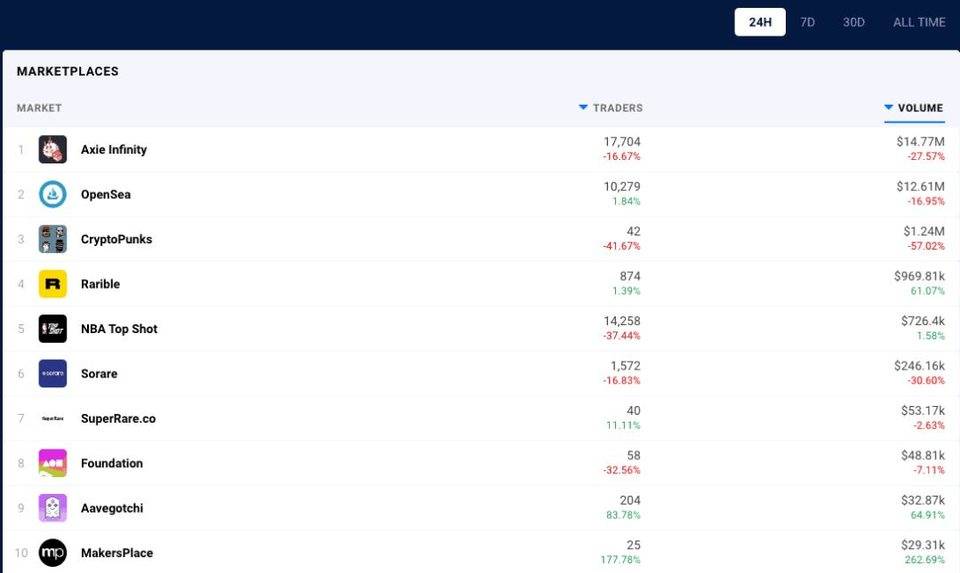This screenshot has width=960, height=573.
Task: Select Aavegotchi traders count 204
Action: pyautogui.click(x=630, y=500)
